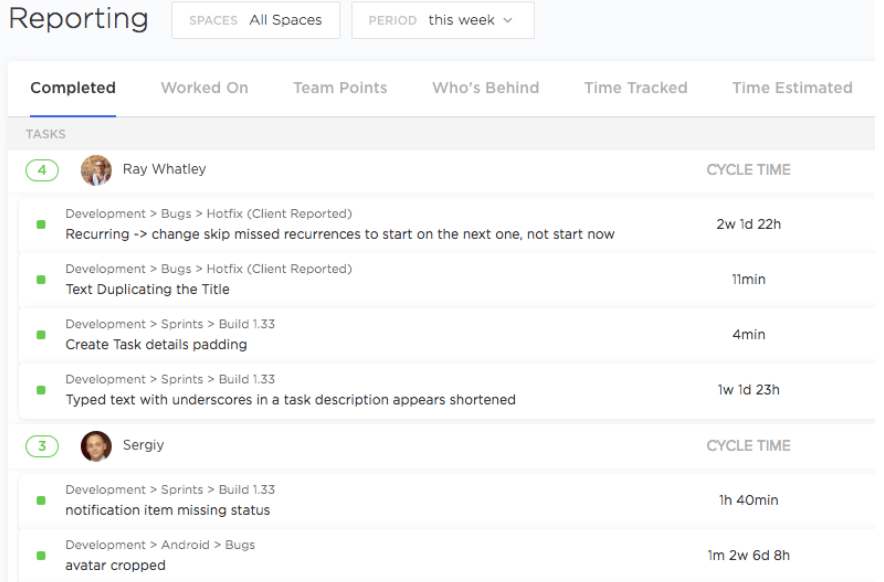This screenshot has width=884, height=582.
Task: Click Ray Whatley's completed count badge showing 4
Action: [42, 170]
